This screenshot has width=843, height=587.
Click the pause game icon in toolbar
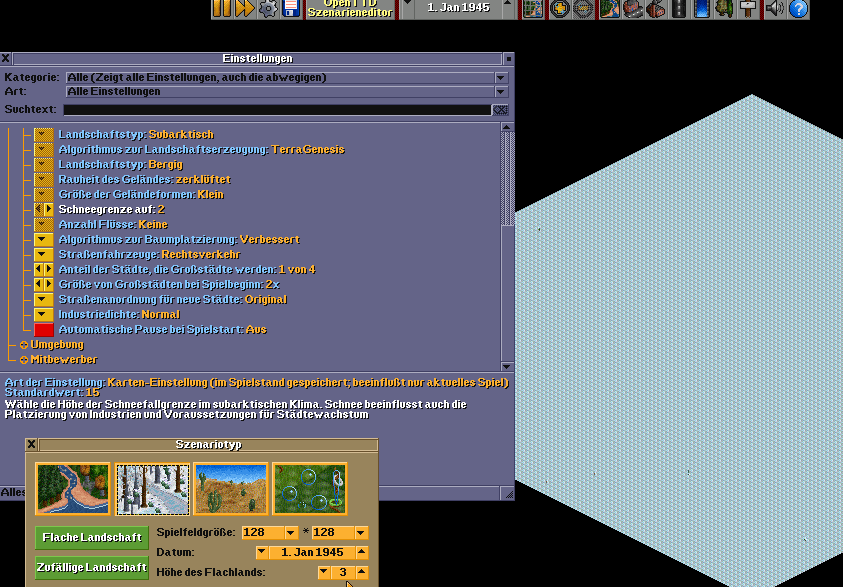click(222, 9)
